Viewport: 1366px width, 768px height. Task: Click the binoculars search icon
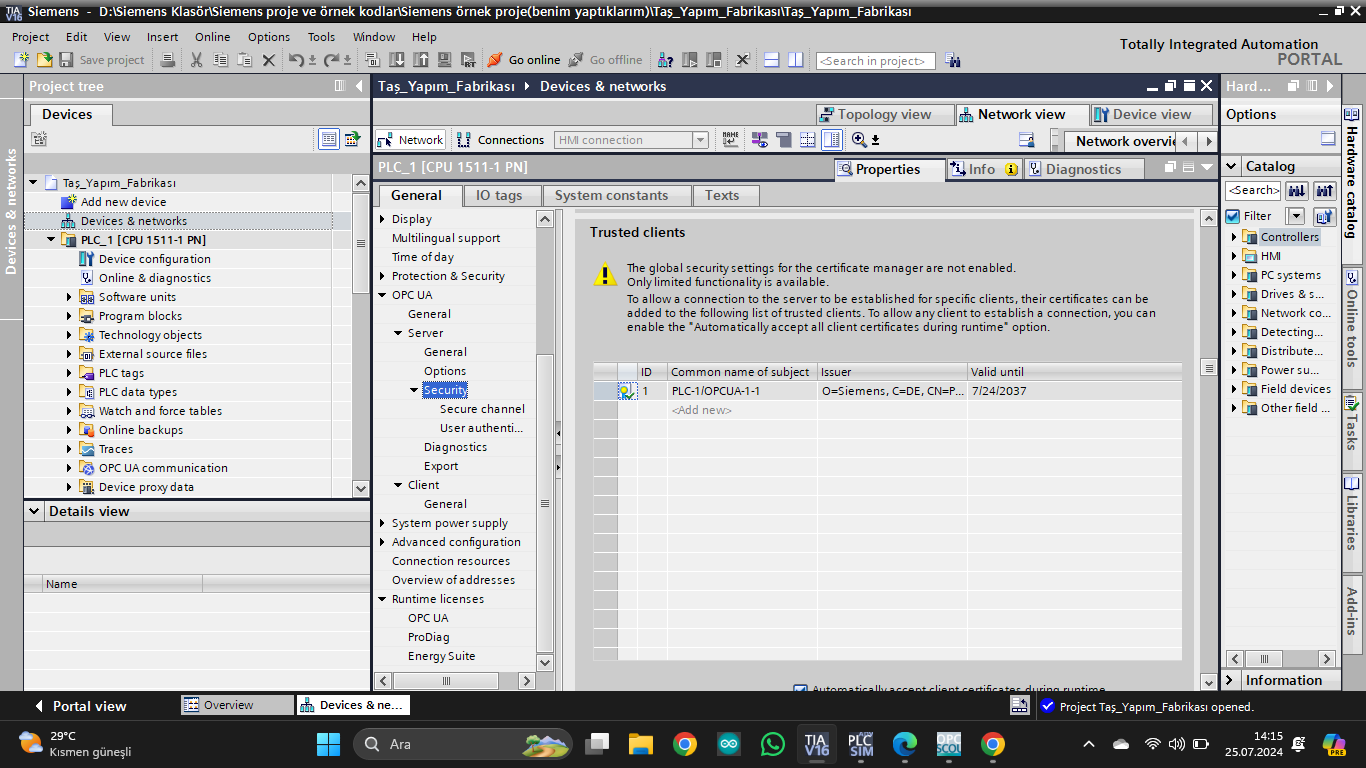click(952, 60)
